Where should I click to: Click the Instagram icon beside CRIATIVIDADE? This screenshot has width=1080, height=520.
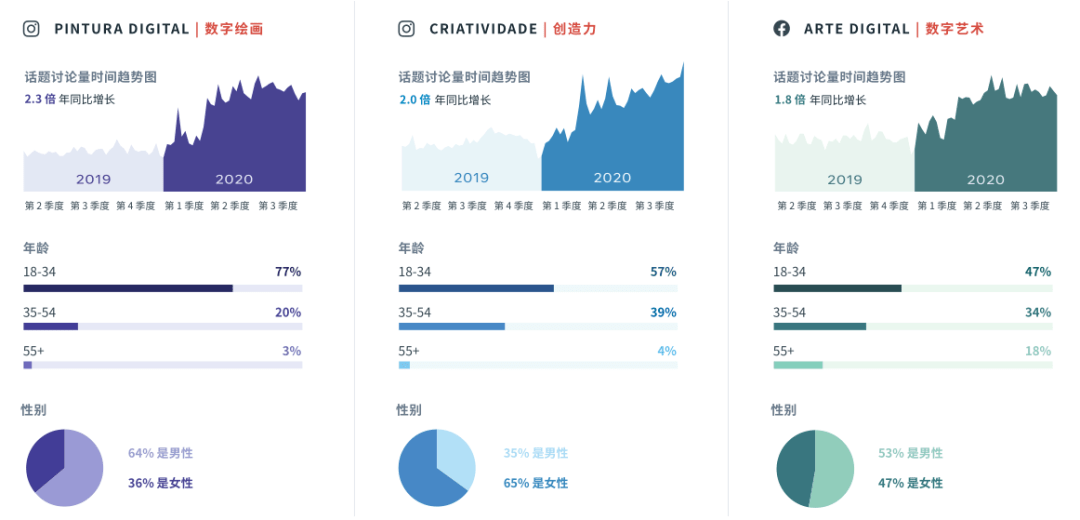pos(406,29)
